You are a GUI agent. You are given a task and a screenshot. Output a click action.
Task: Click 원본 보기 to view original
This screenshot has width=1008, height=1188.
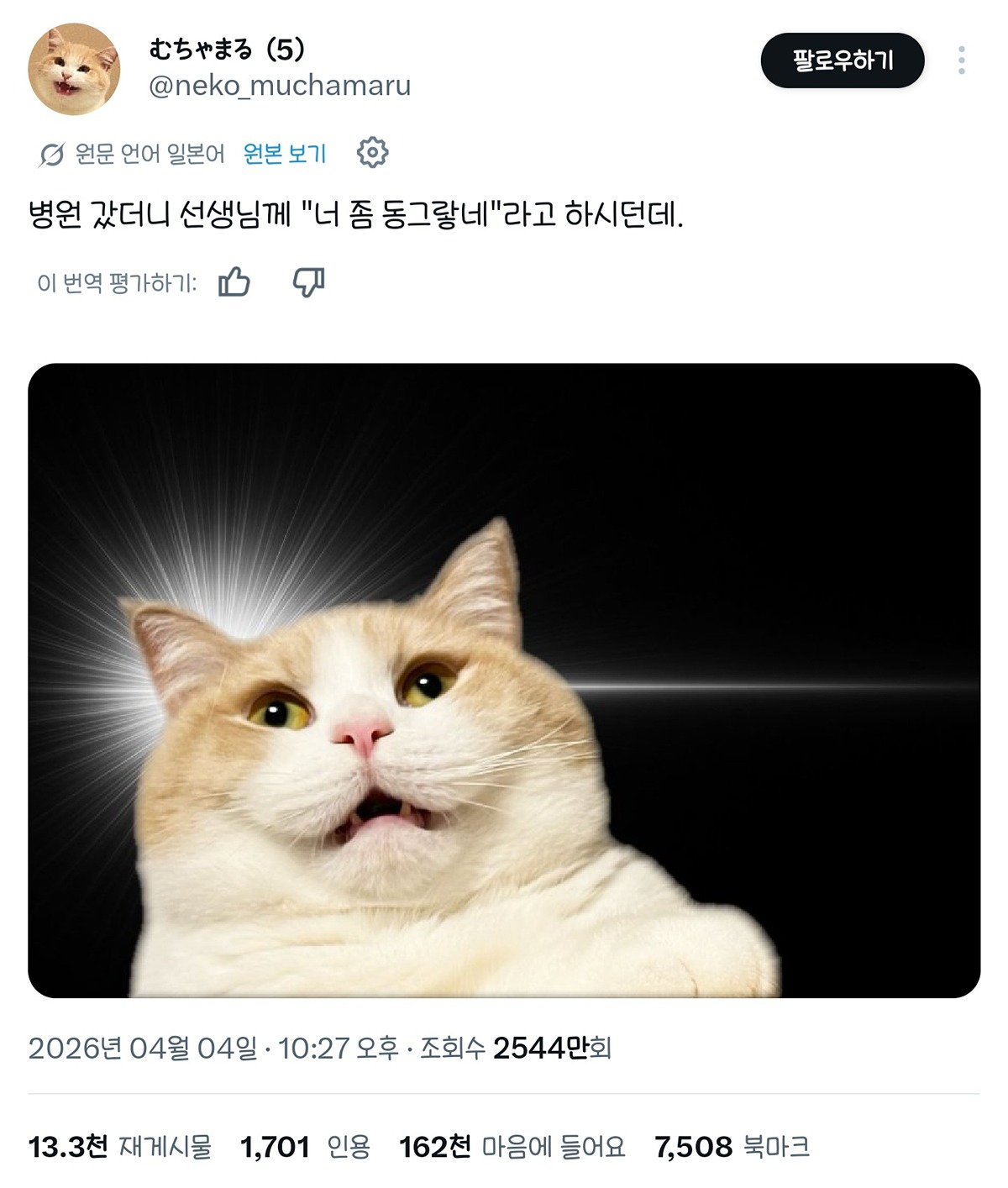285,154
